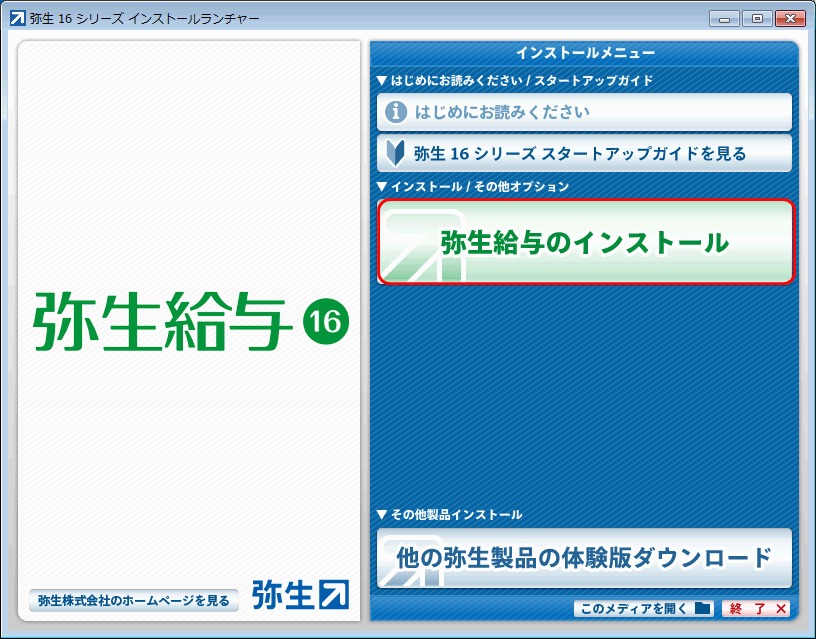This screenshot has height=639, width=816.
Task: Open 弥生 16 シリーズ スタートアップガイドを見る
Action: tap(584, 154)
